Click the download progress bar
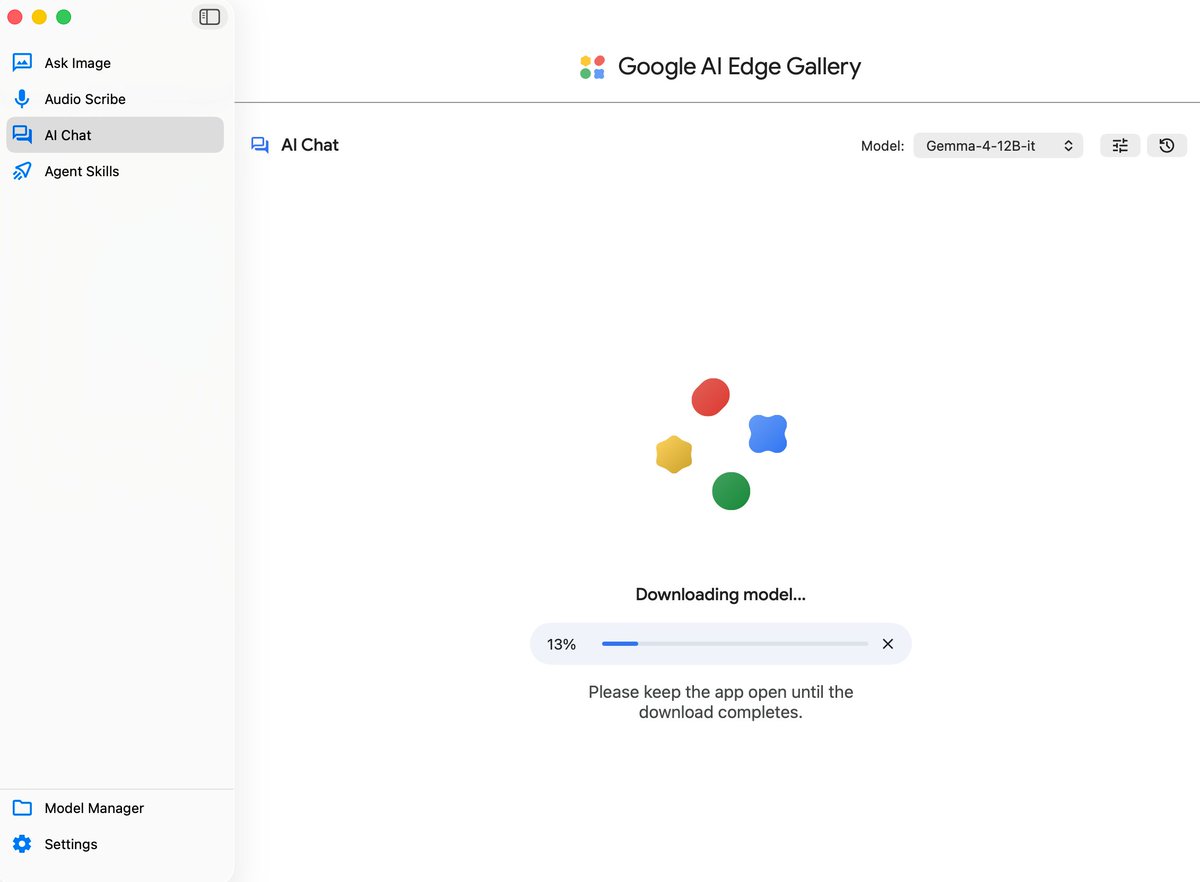 [x=735, y=644]
